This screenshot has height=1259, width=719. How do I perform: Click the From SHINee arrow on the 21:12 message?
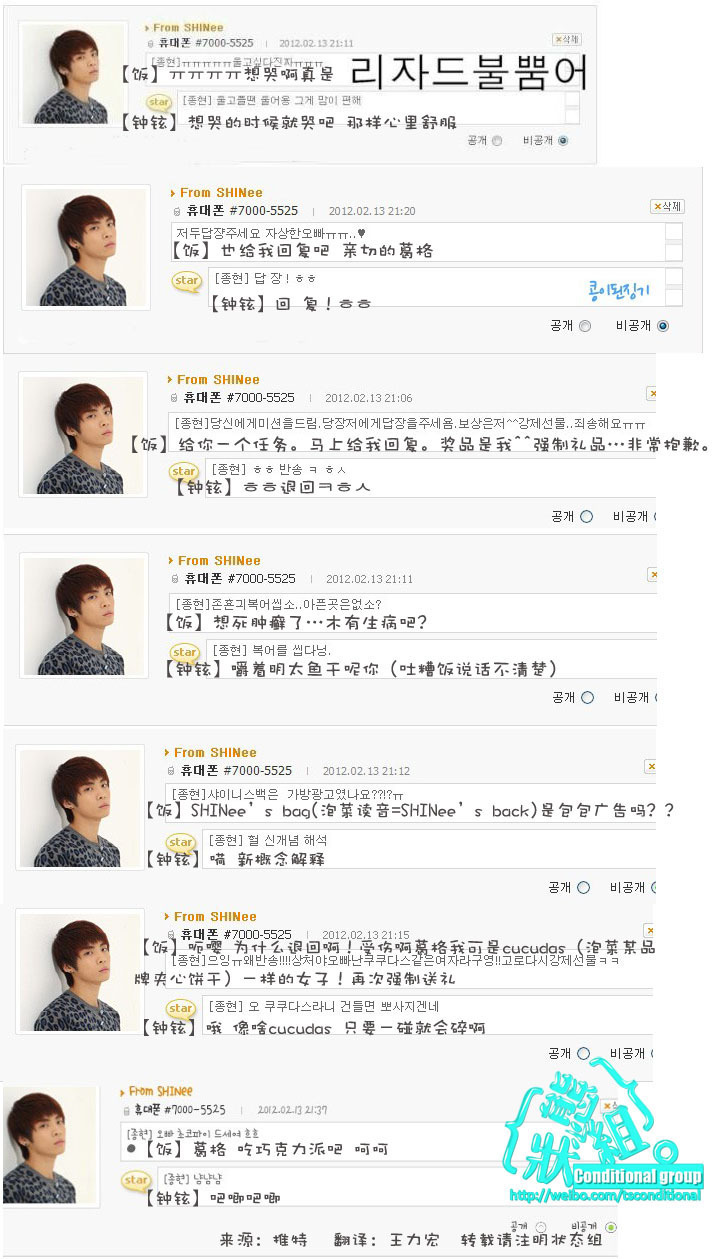click(x=167, y=753)
